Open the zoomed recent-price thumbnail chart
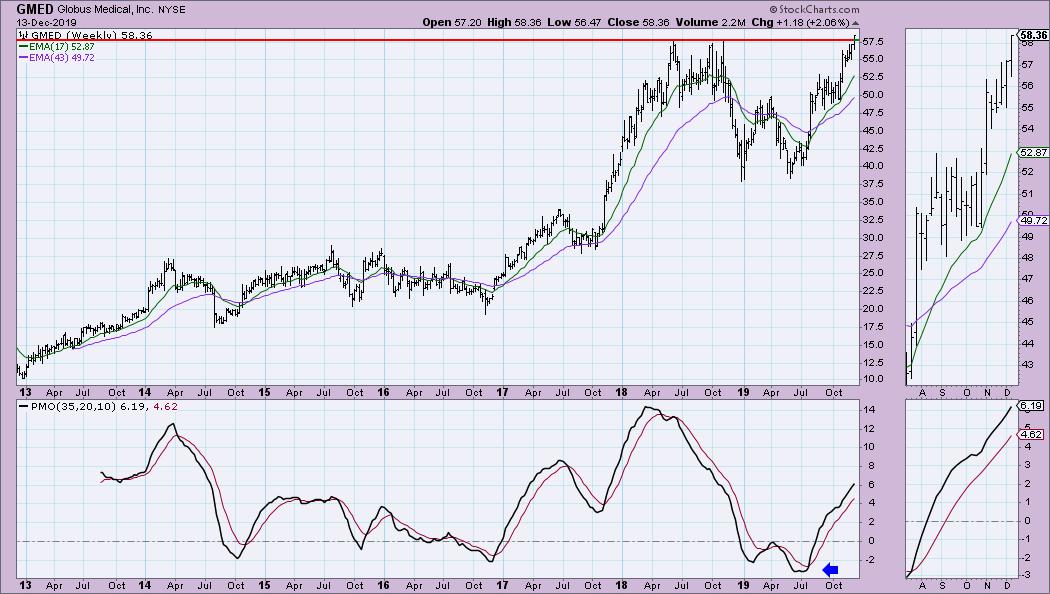The image size is (1050, 594). [961, 207]
